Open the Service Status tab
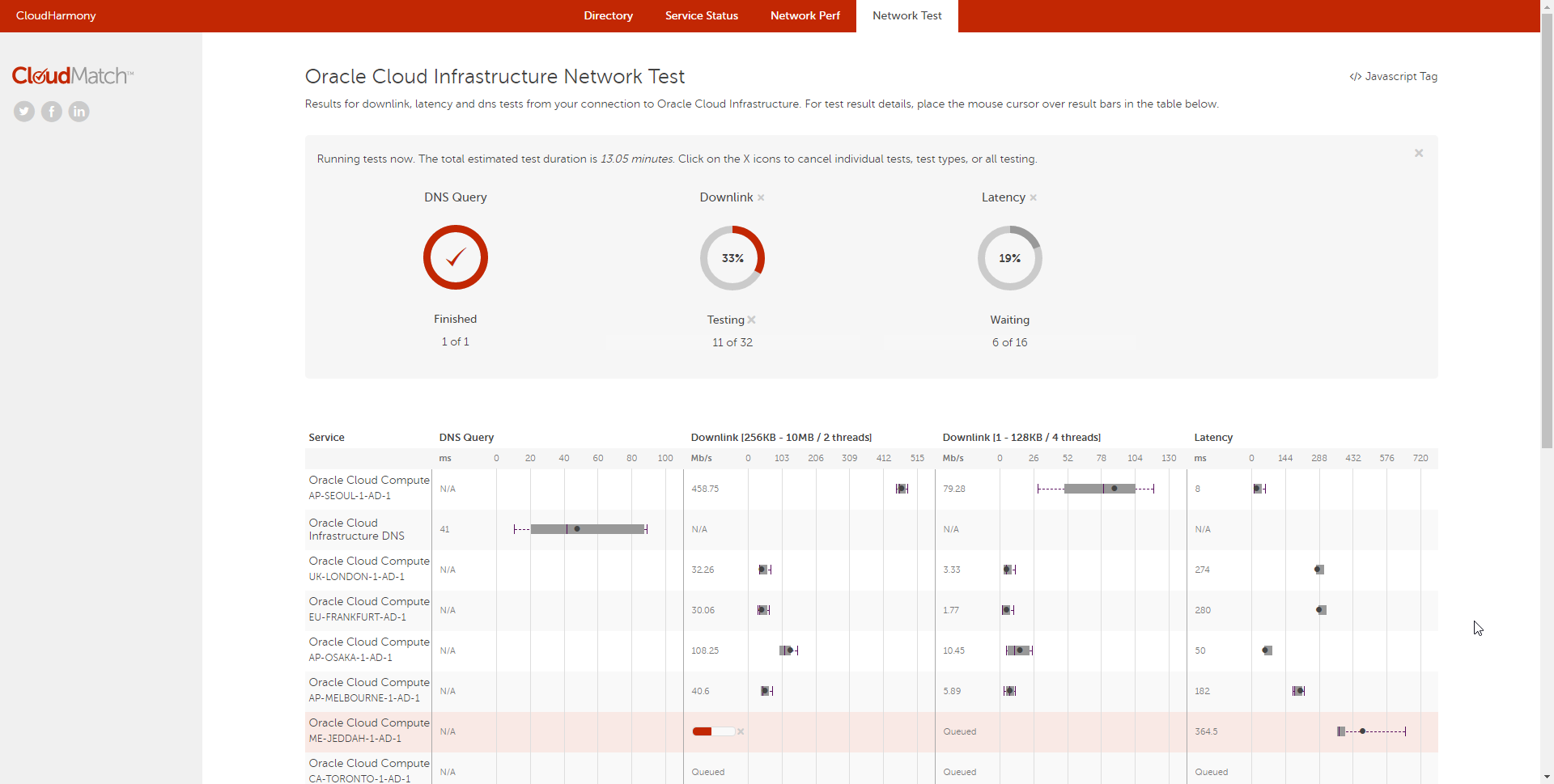 702,15
